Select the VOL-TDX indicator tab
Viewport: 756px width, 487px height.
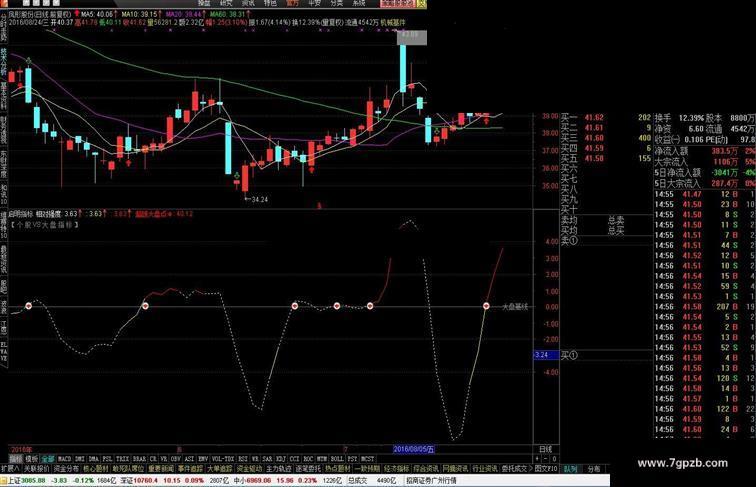[223, 459]
